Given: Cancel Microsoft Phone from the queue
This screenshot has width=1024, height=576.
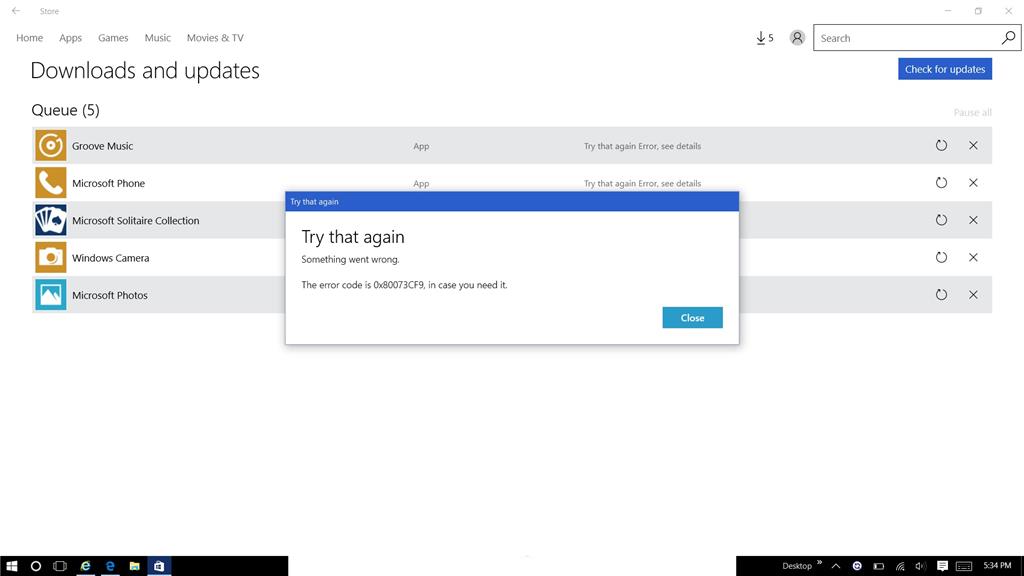Looking at the screenshot, I should 973,183.
